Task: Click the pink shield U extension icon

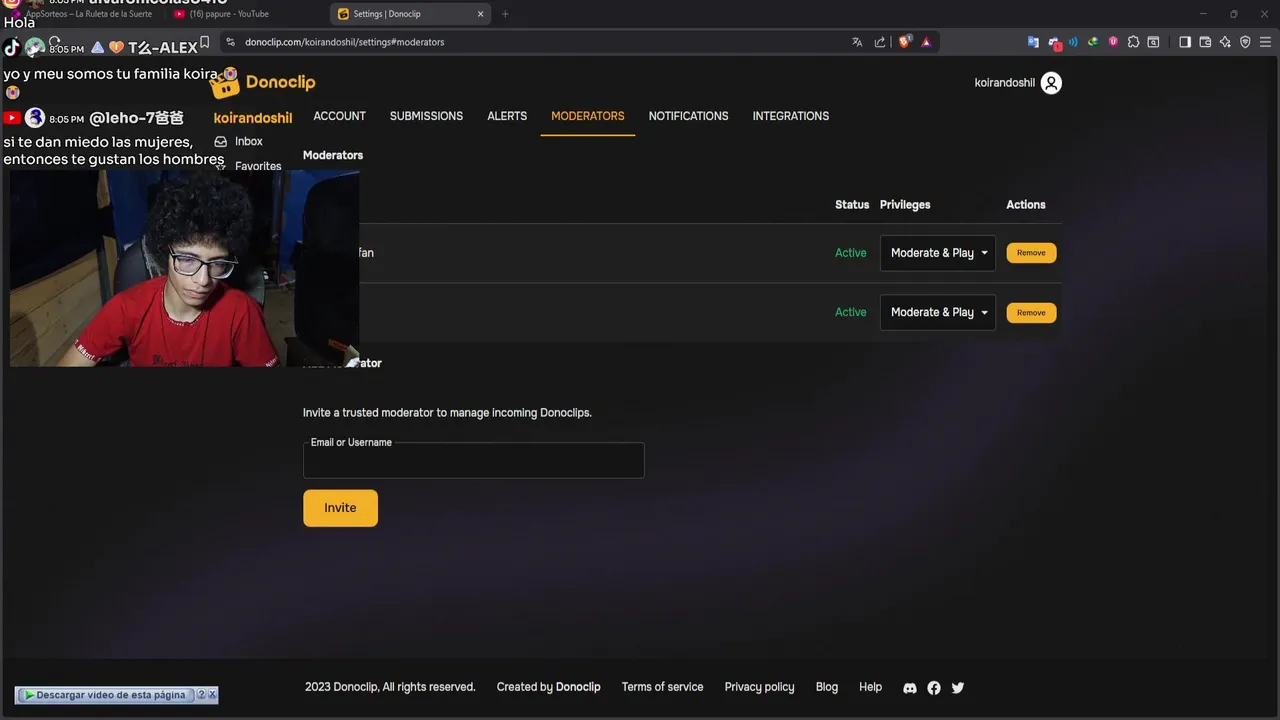Action: coord(1113,42)
